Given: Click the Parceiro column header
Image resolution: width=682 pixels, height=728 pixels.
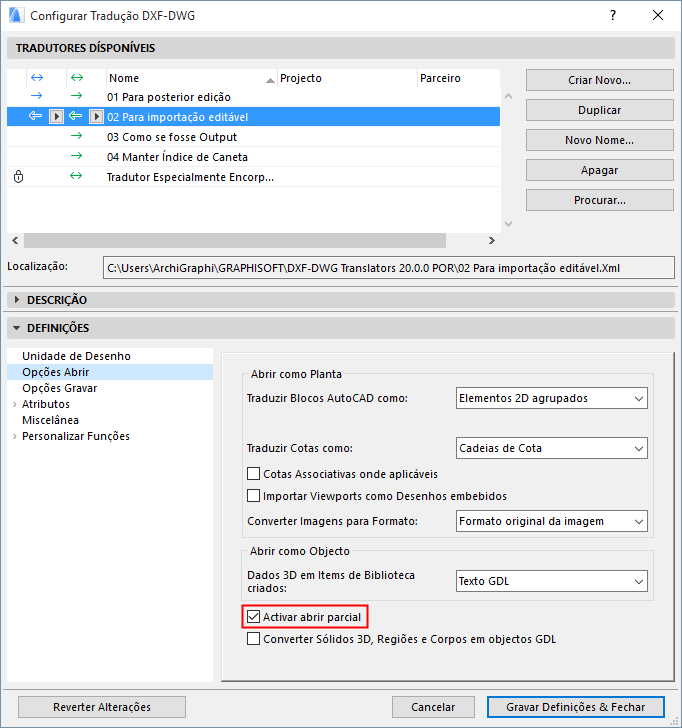Looking at the screenshot, I should coord(458,78).
